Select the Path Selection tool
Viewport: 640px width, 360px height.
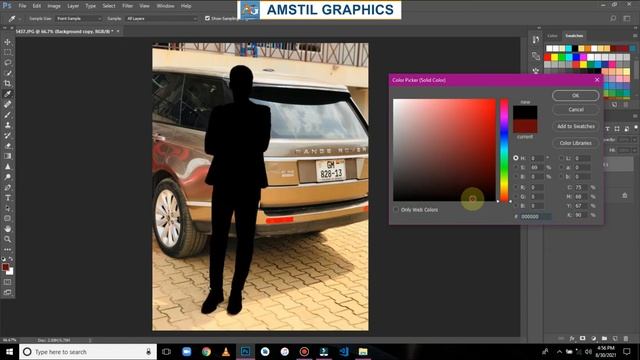(x=7, y=208)
